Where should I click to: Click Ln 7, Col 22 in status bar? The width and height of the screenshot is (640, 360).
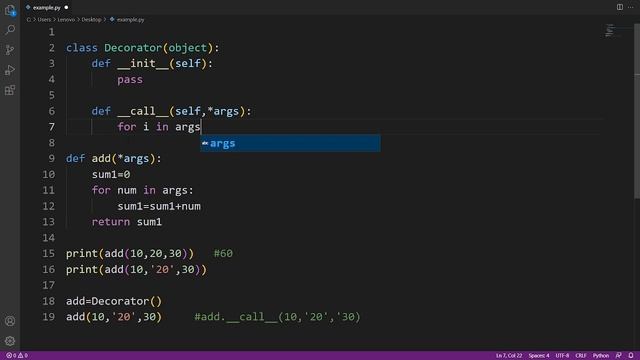click(x=509, y=356)
